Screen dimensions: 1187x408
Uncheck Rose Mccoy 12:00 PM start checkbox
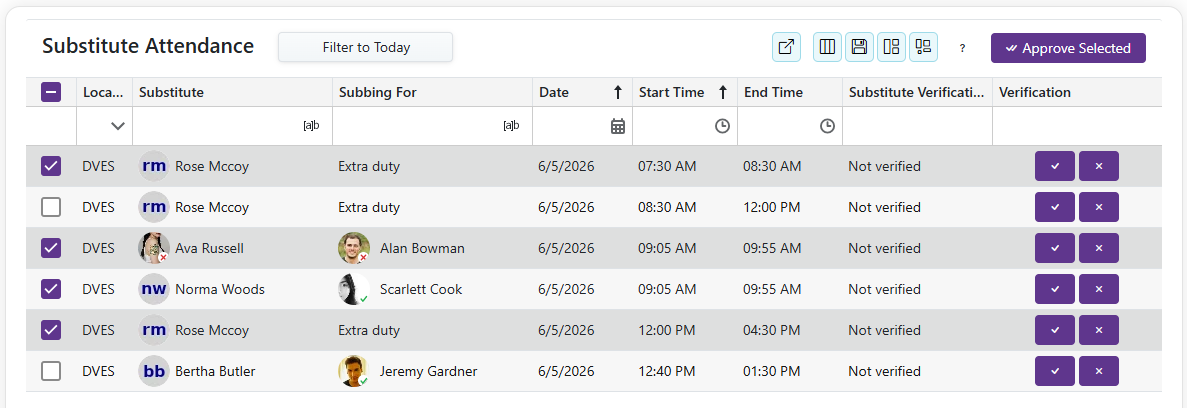coord(51,329)
